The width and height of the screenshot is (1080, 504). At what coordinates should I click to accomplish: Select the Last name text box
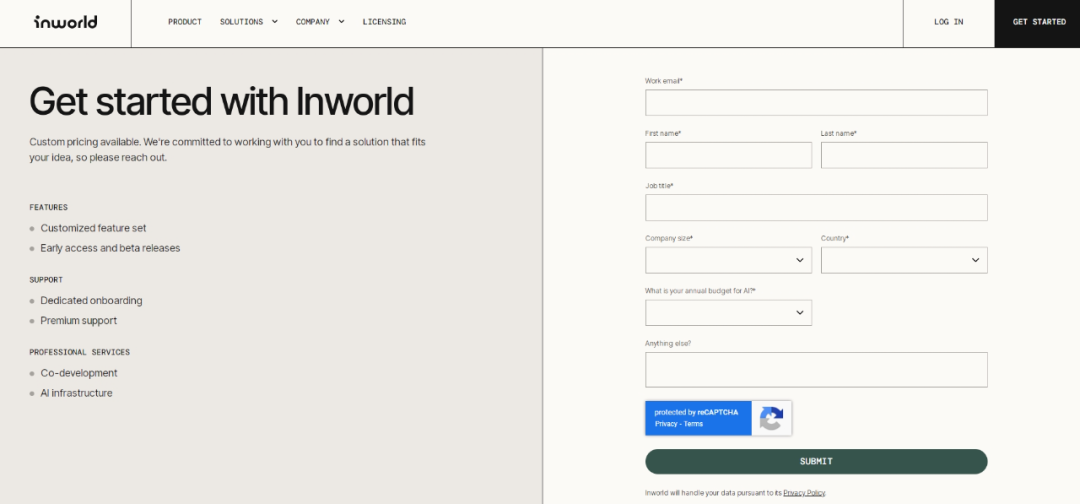[x=904, y=155]
